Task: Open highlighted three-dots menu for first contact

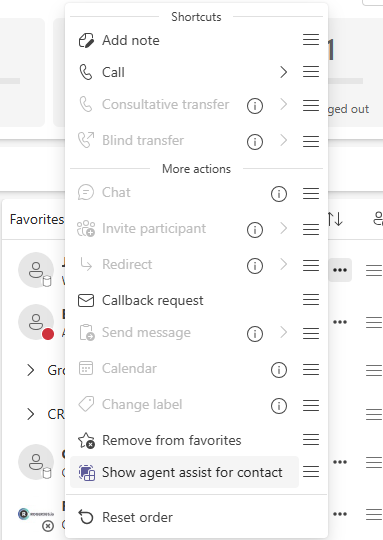Action: (340, 270)
